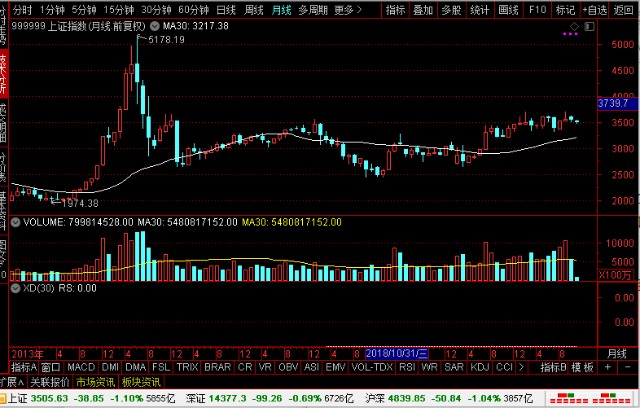
Task: Switch to 日线 daily chart
Action: [226, 10]
